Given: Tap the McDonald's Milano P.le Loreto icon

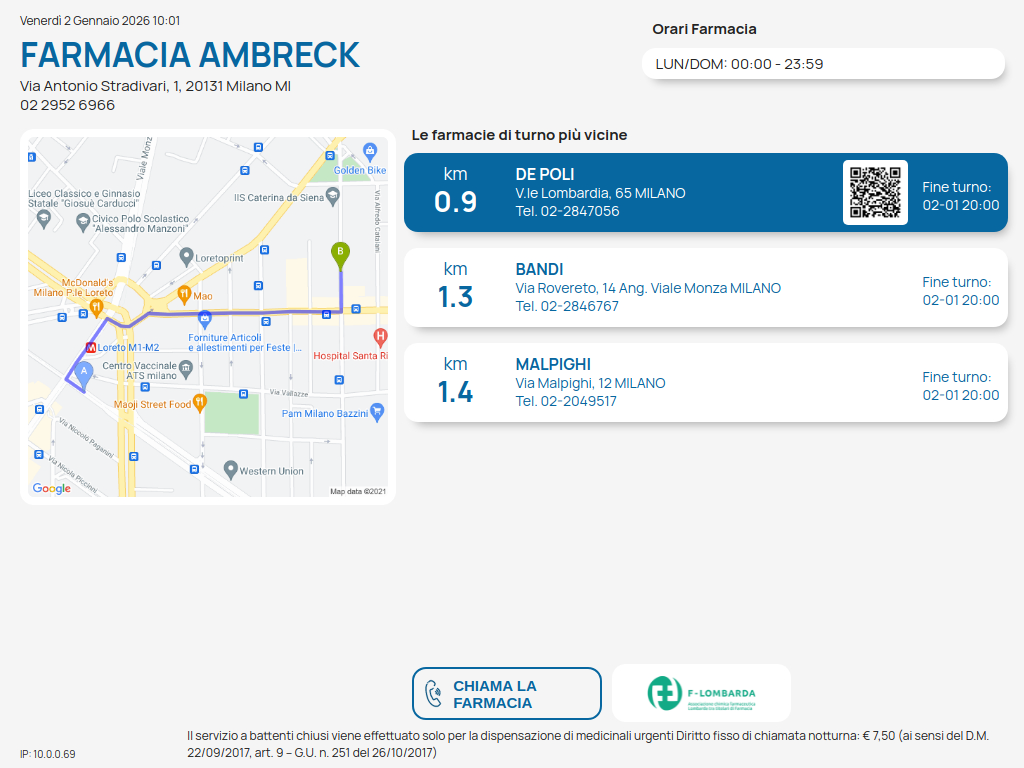Looking at the screenshot, I should (97, 306).
